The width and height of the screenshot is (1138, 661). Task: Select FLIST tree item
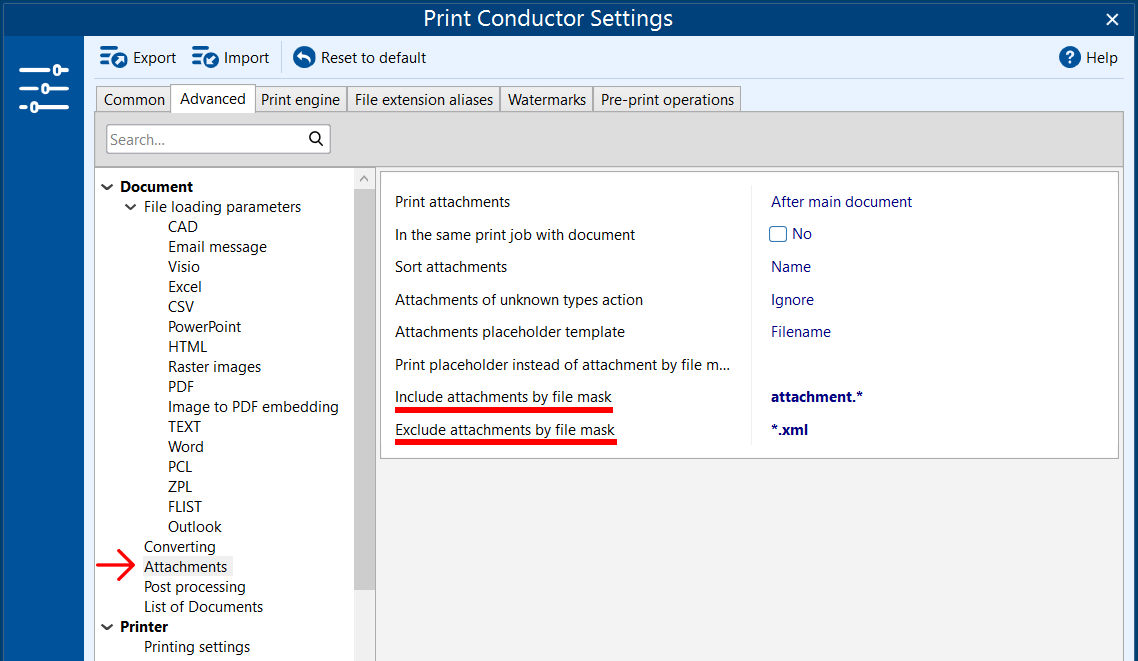coord(185,506)
